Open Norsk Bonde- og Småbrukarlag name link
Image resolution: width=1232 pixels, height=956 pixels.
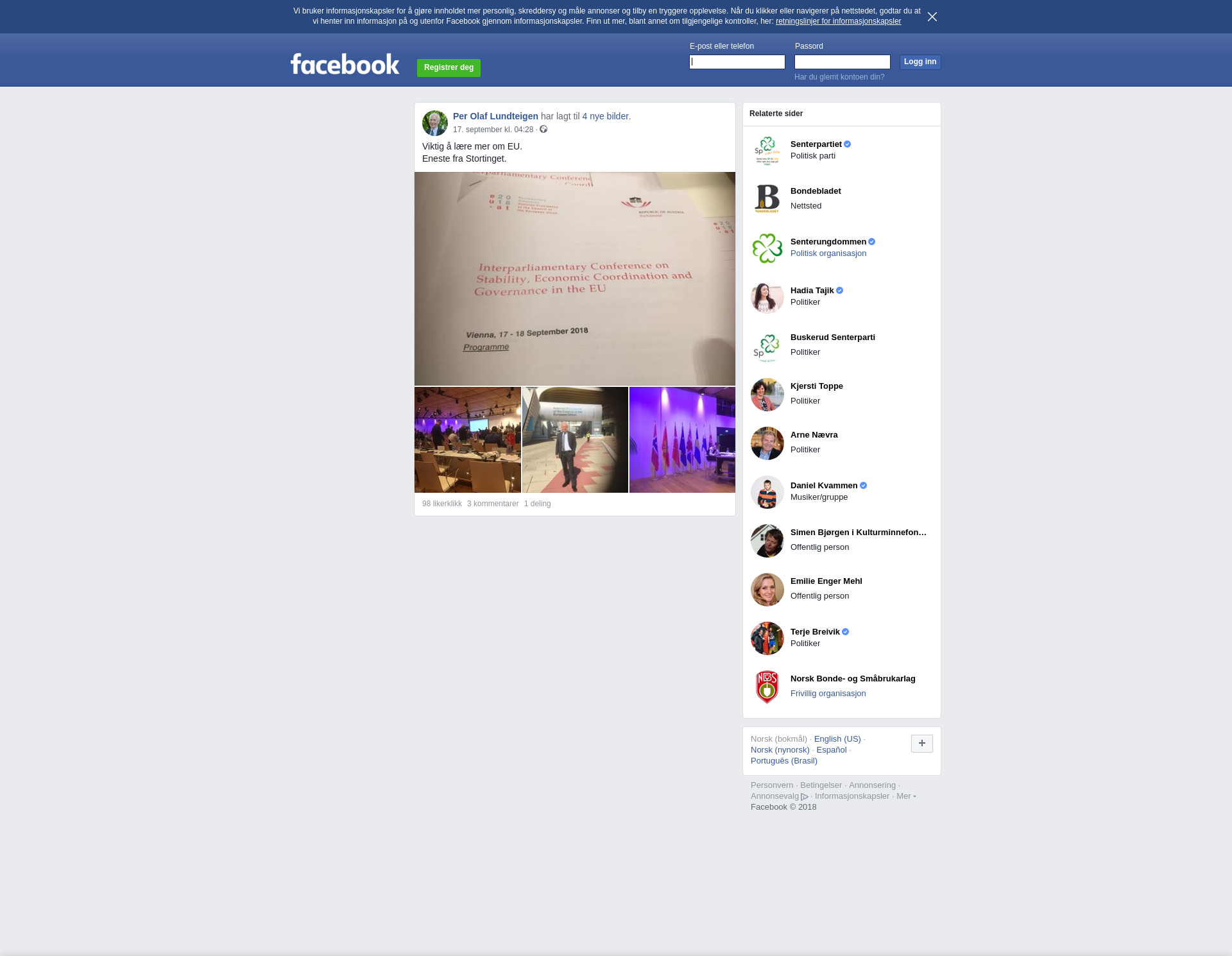853,679
